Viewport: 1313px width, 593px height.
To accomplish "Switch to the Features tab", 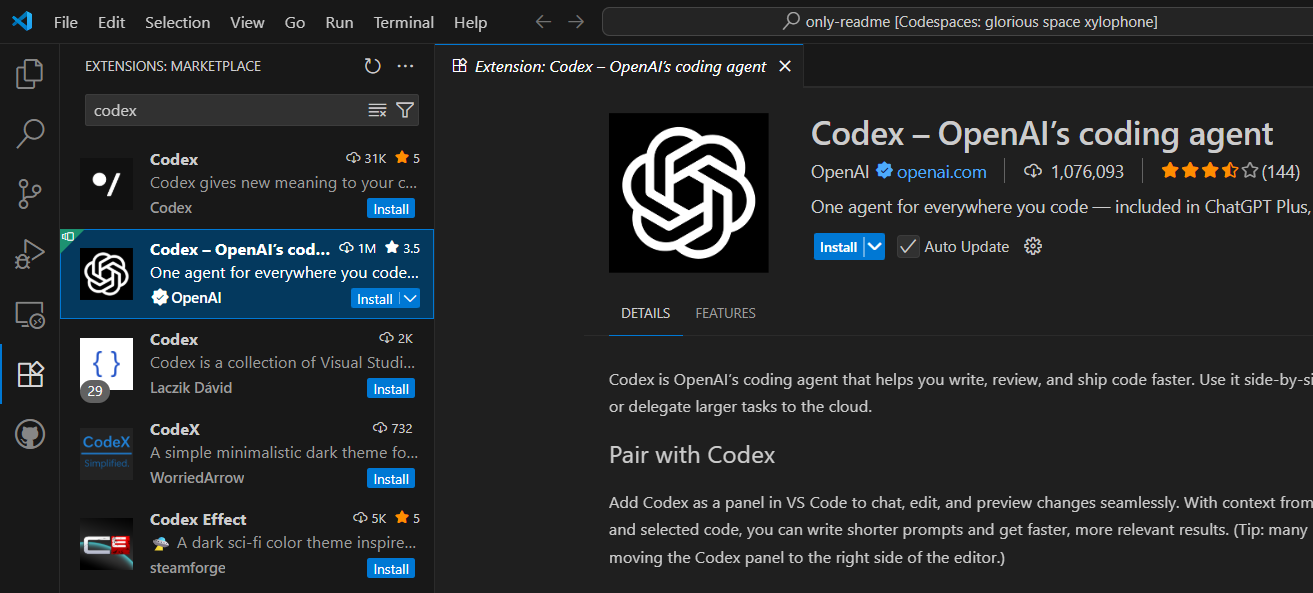I will point(725,313).
